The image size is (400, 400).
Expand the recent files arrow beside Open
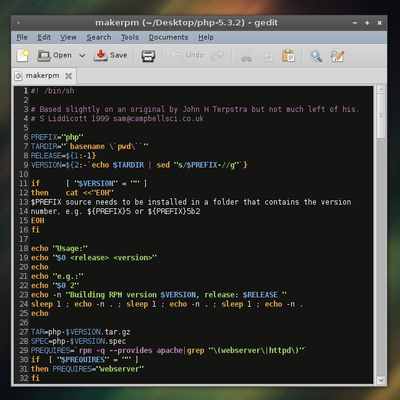(82, 55)
